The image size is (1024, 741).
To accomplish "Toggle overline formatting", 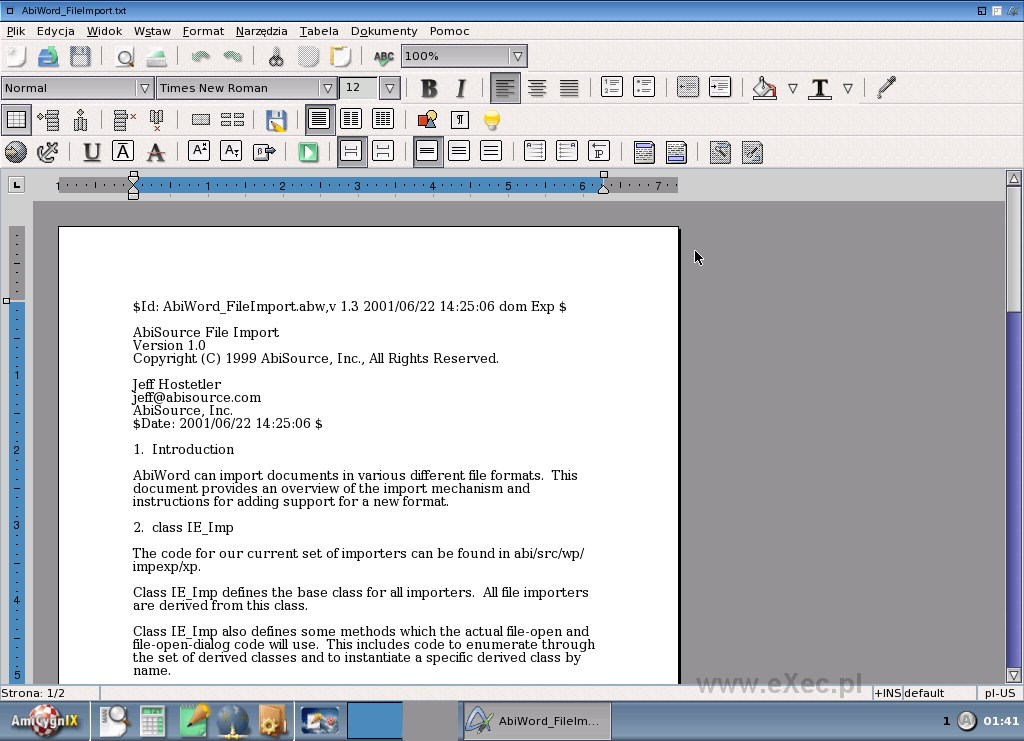I will (x=123, y=152).
